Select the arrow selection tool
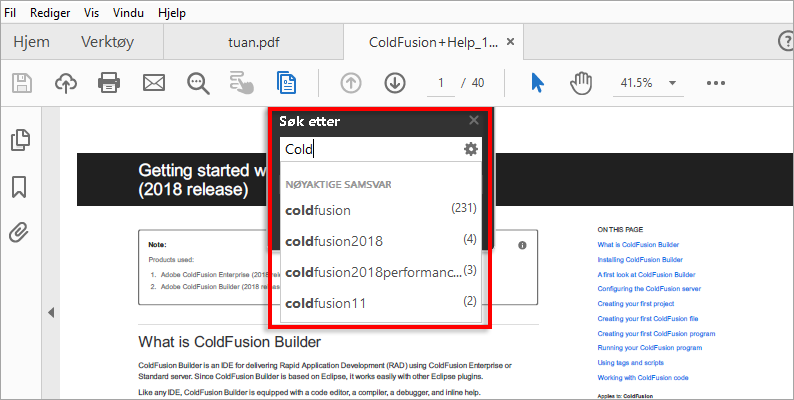Viewport: 794px width, 400px height. pyautogui.click(x=537, y=83)
